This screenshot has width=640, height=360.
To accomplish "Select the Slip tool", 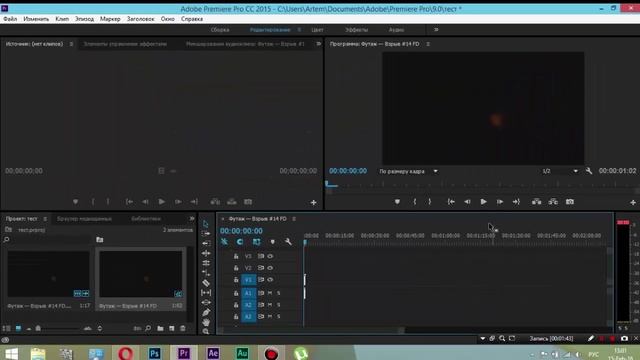I will [x=206, y=292].
